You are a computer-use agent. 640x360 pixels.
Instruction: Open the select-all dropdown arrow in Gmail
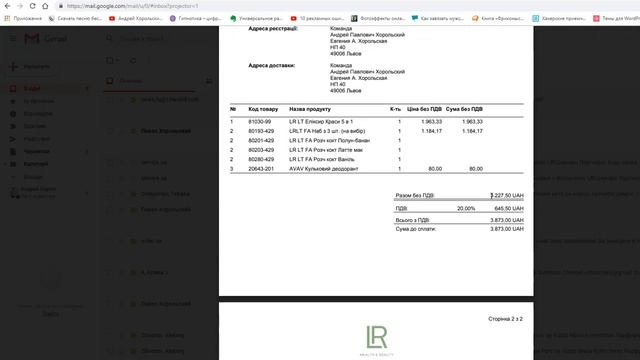pyautogui.click(x=118, y=60)
